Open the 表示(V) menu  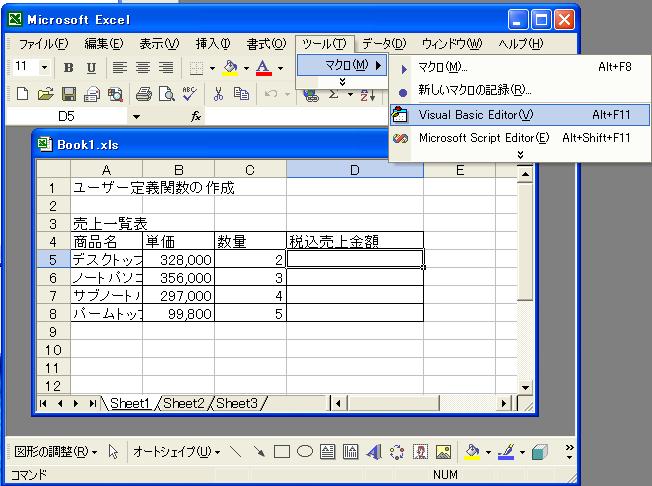click(159, 44)
